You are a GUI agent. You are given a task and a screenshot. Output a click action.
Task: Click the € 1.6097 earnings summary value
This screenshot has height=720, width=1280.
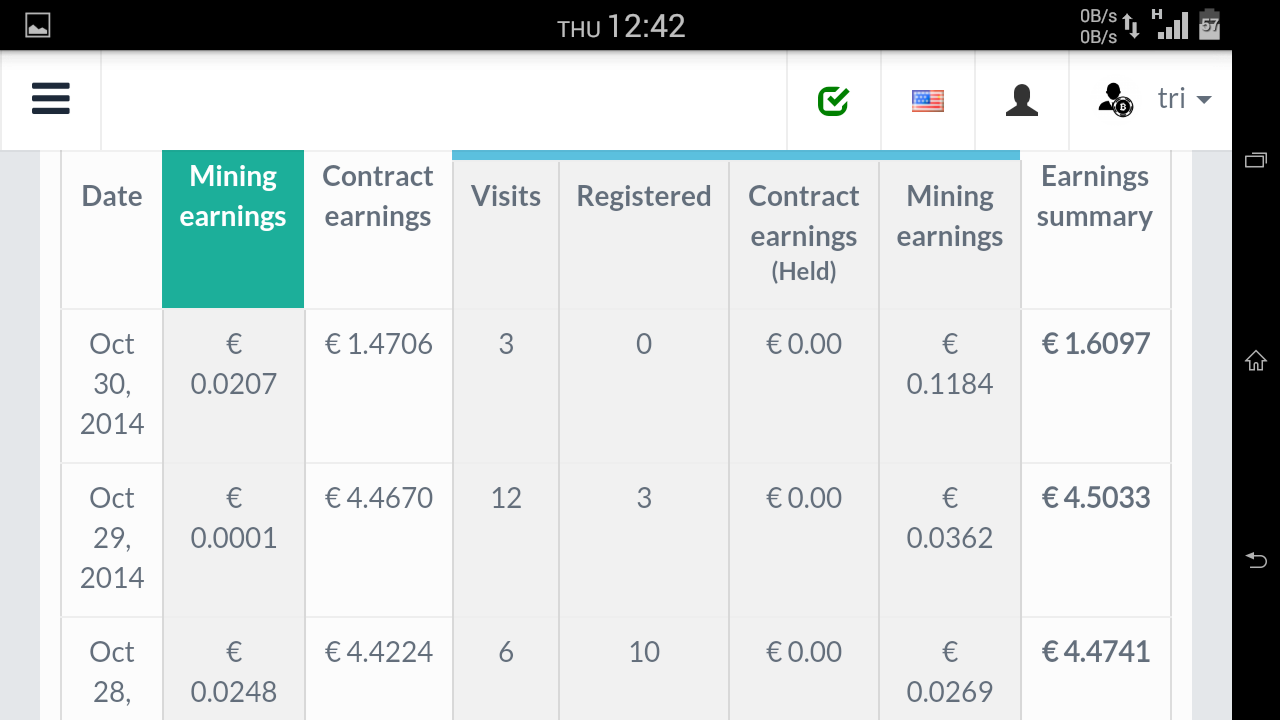click(x=1096, y=344)
